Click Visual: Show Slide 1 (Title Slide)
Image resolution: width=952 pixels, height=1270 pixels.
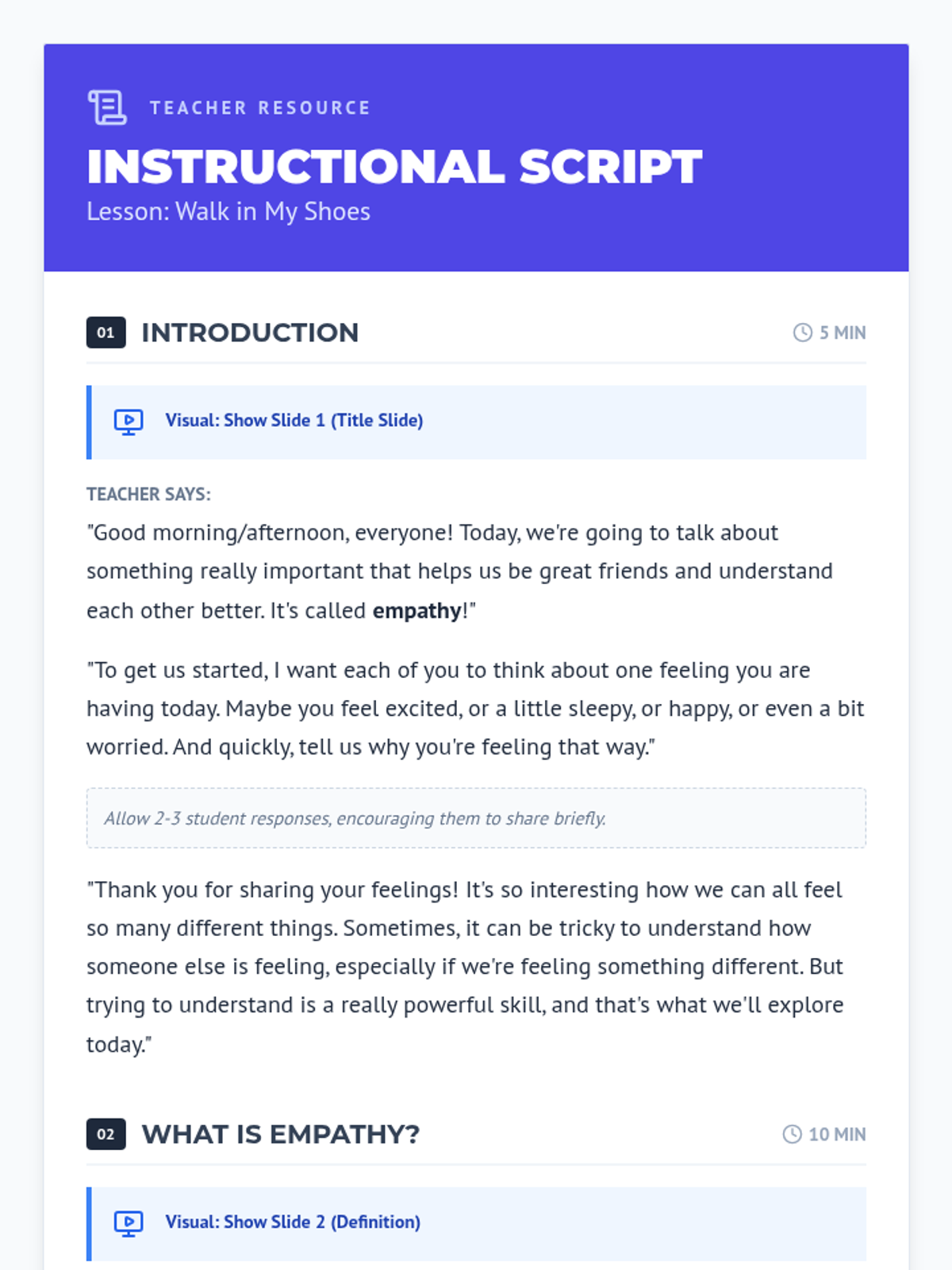[x=294, y=421]
